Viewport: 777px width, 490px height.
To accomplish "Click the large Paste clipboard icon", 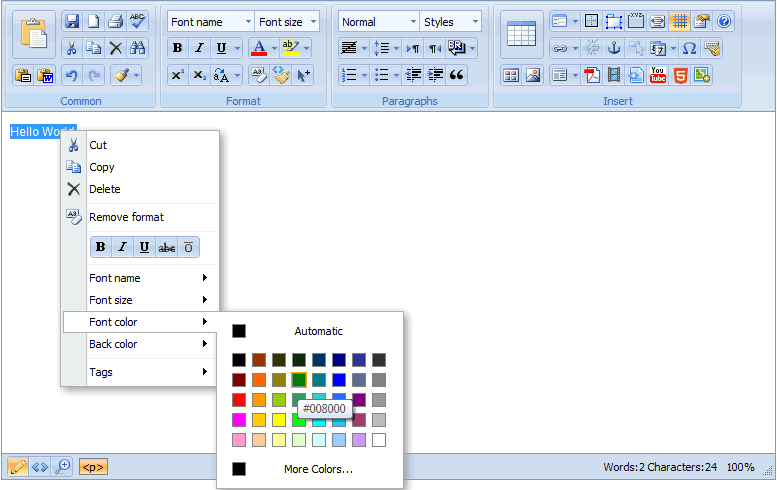I will 34,34.
